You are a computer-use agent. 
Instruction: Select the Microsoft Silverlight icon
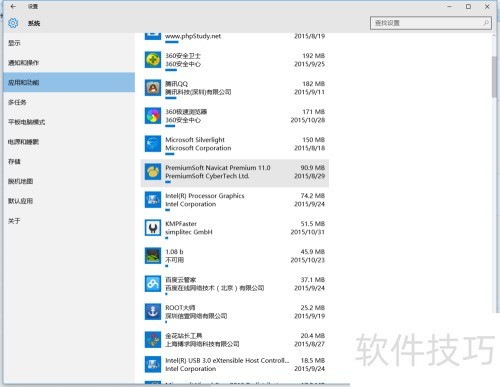pyautogui.click(x=153, y=144)
